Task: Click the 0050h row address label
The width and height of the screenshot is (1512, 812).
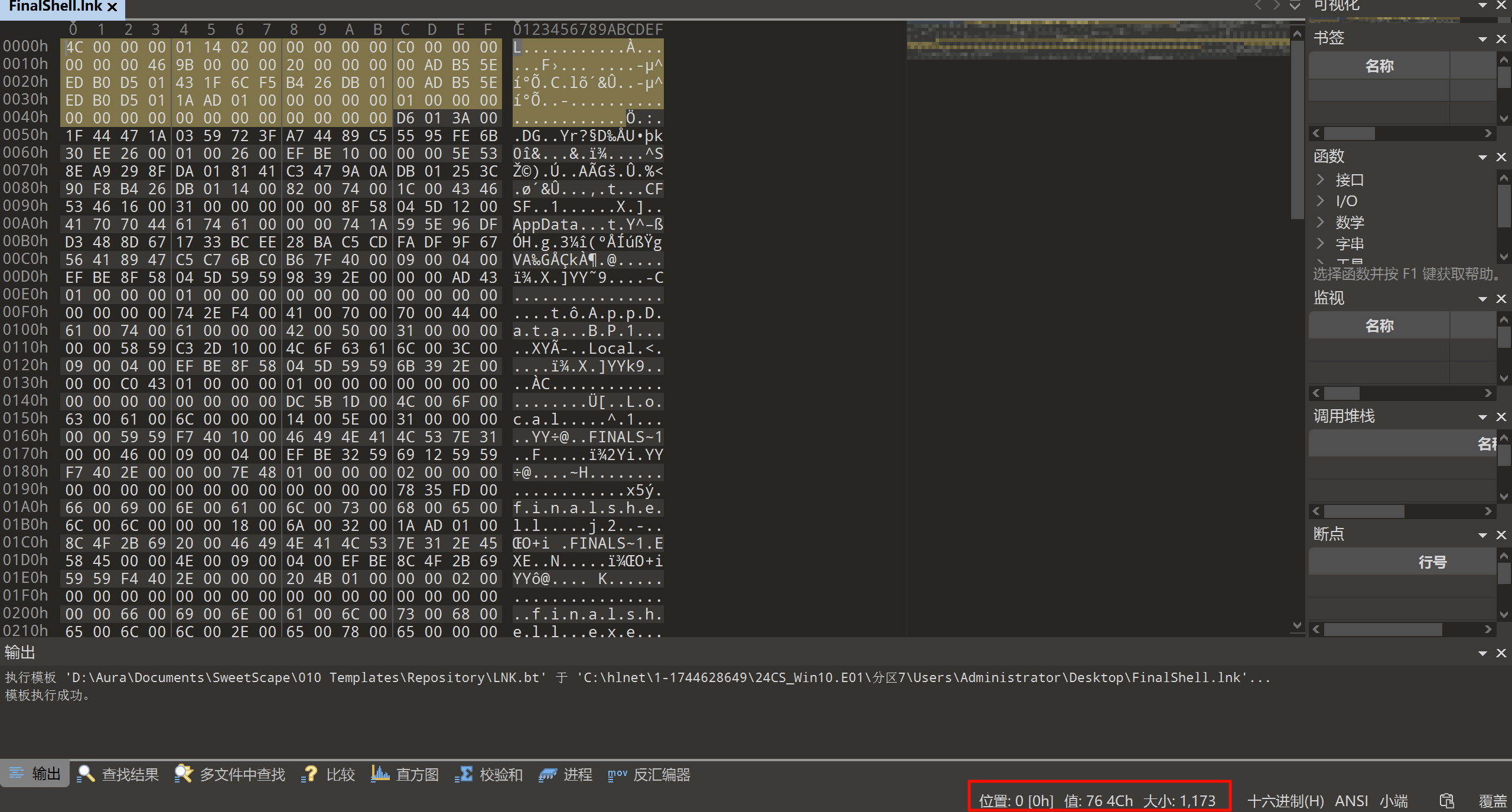Action: click(25, 135)
